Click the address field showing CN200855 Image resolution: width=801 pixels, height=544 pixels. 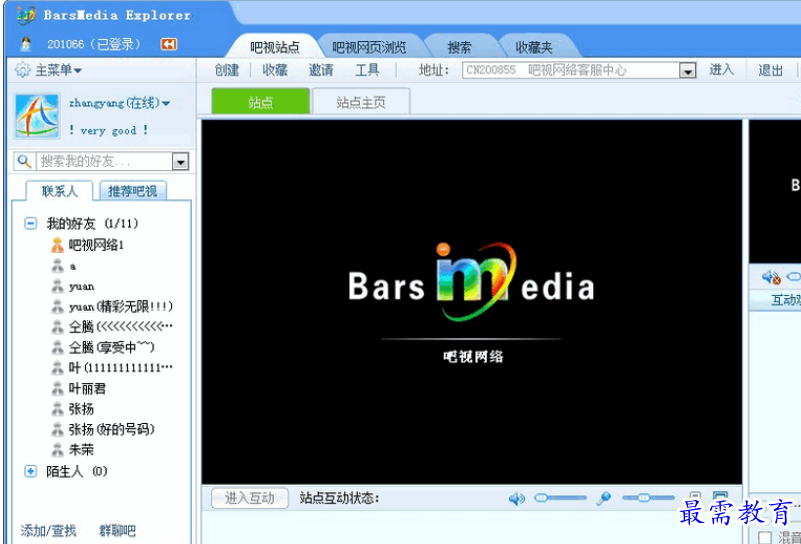571,70
